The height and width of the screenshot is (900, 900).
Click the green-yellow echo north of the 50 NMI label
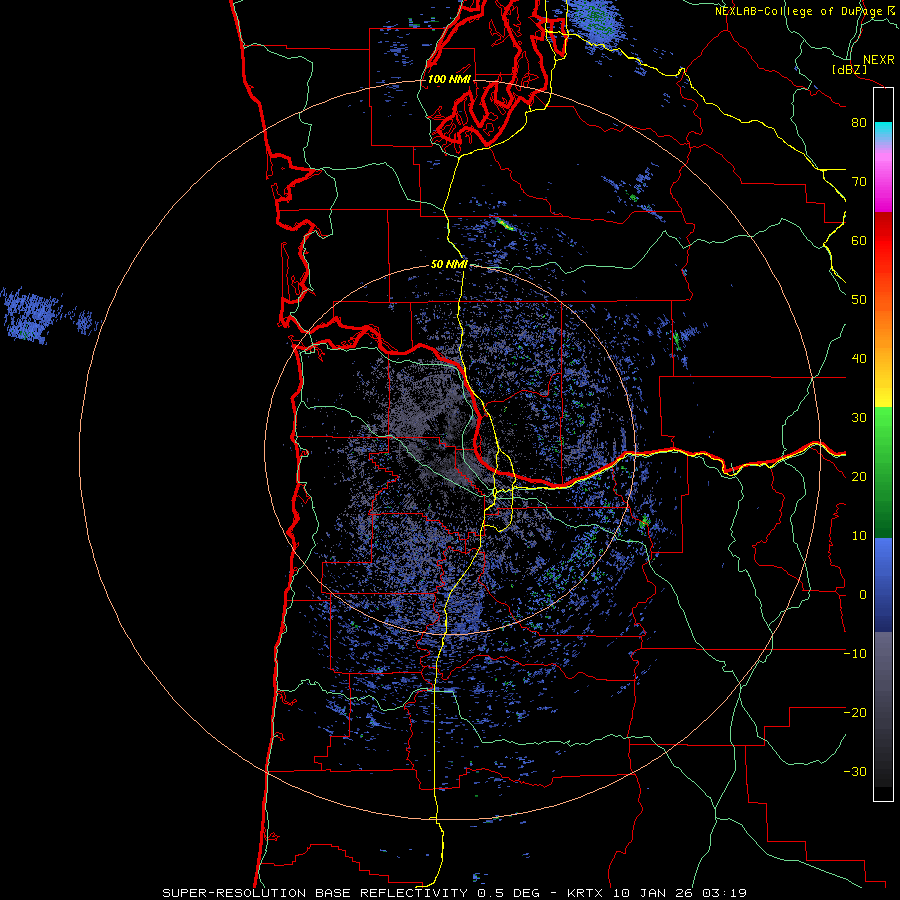pyautogui.click(x=505, y=224)
